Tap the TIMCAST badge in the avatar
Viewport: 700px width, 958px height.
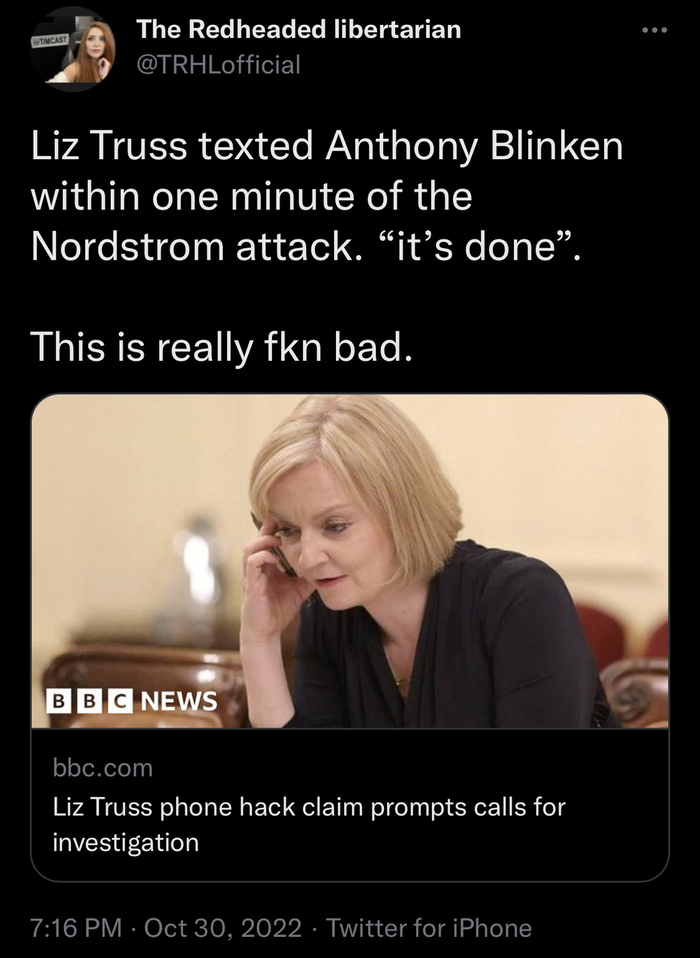coord(53,40)
